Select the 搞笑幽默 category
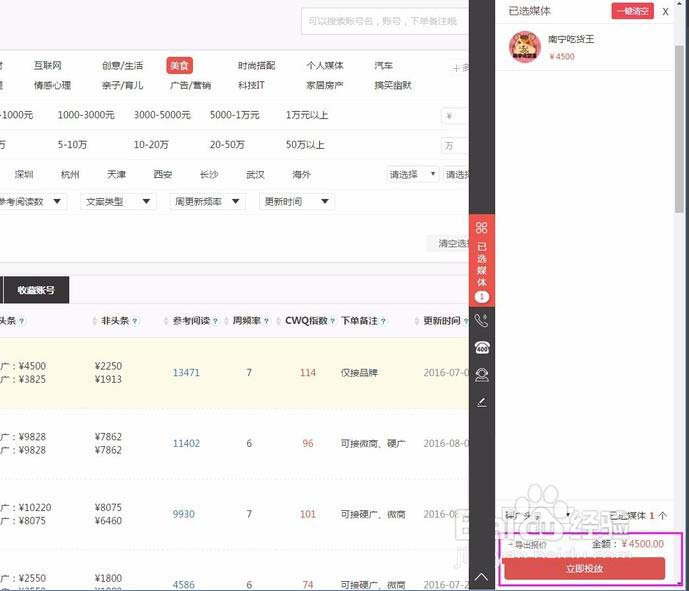This screenshot has height=591, width=689. click(393, 85)
